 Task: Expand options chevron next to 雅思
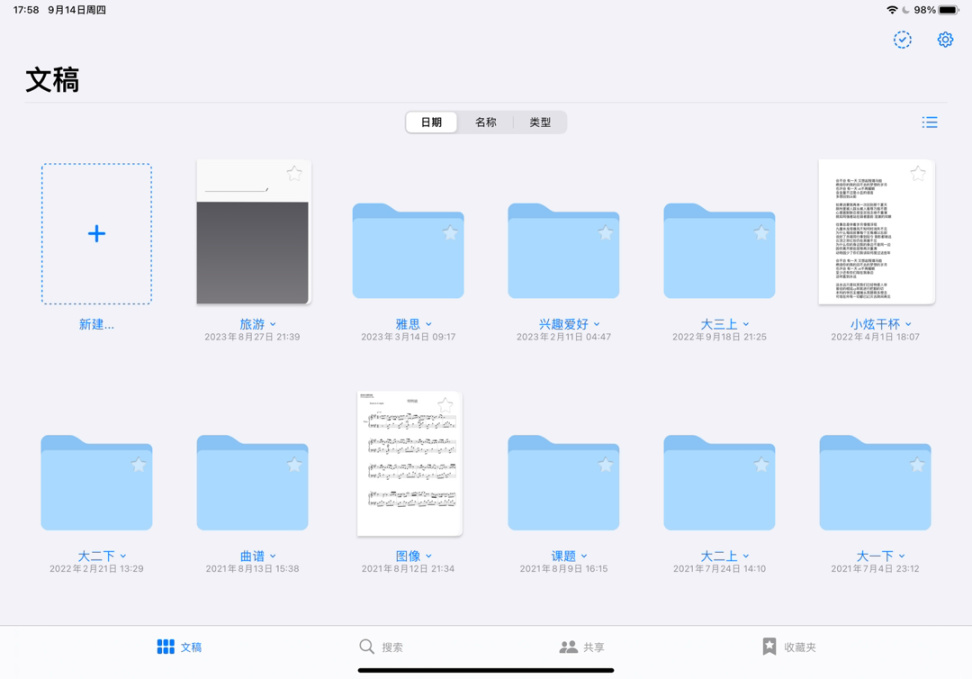(x=429, y=324)
